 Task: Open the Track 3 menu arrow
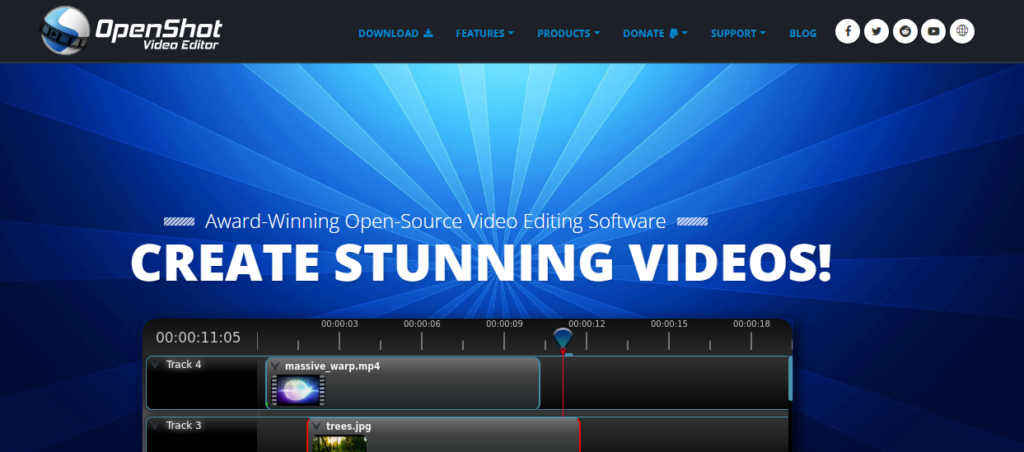(155, 425)
